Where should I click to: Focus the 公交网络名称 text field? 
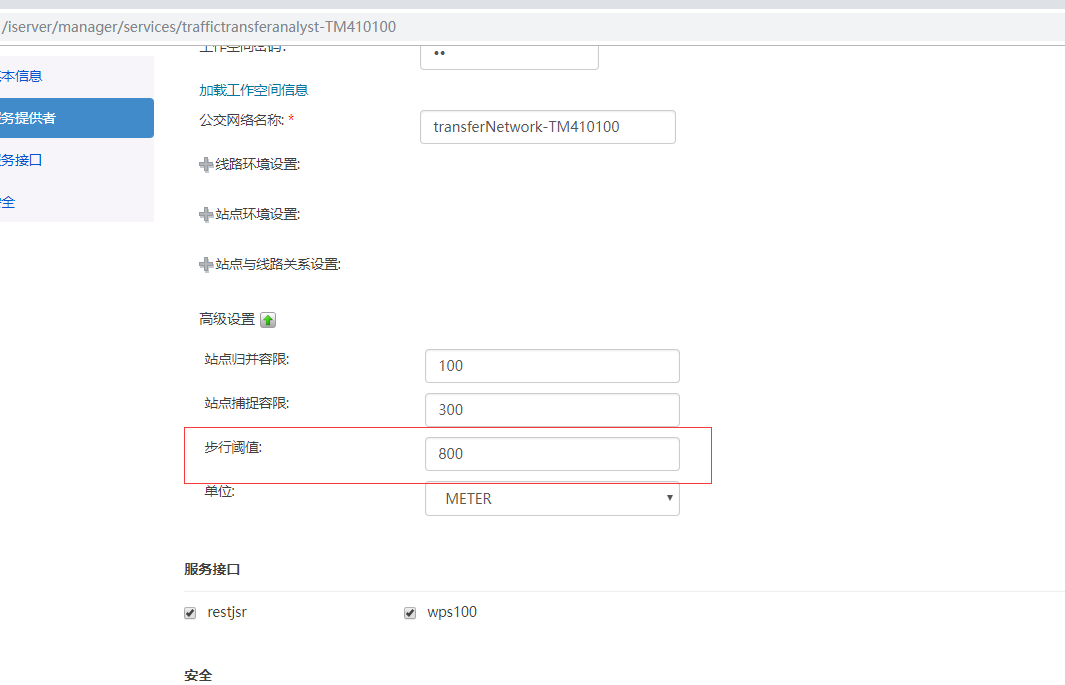coord(547,127)
